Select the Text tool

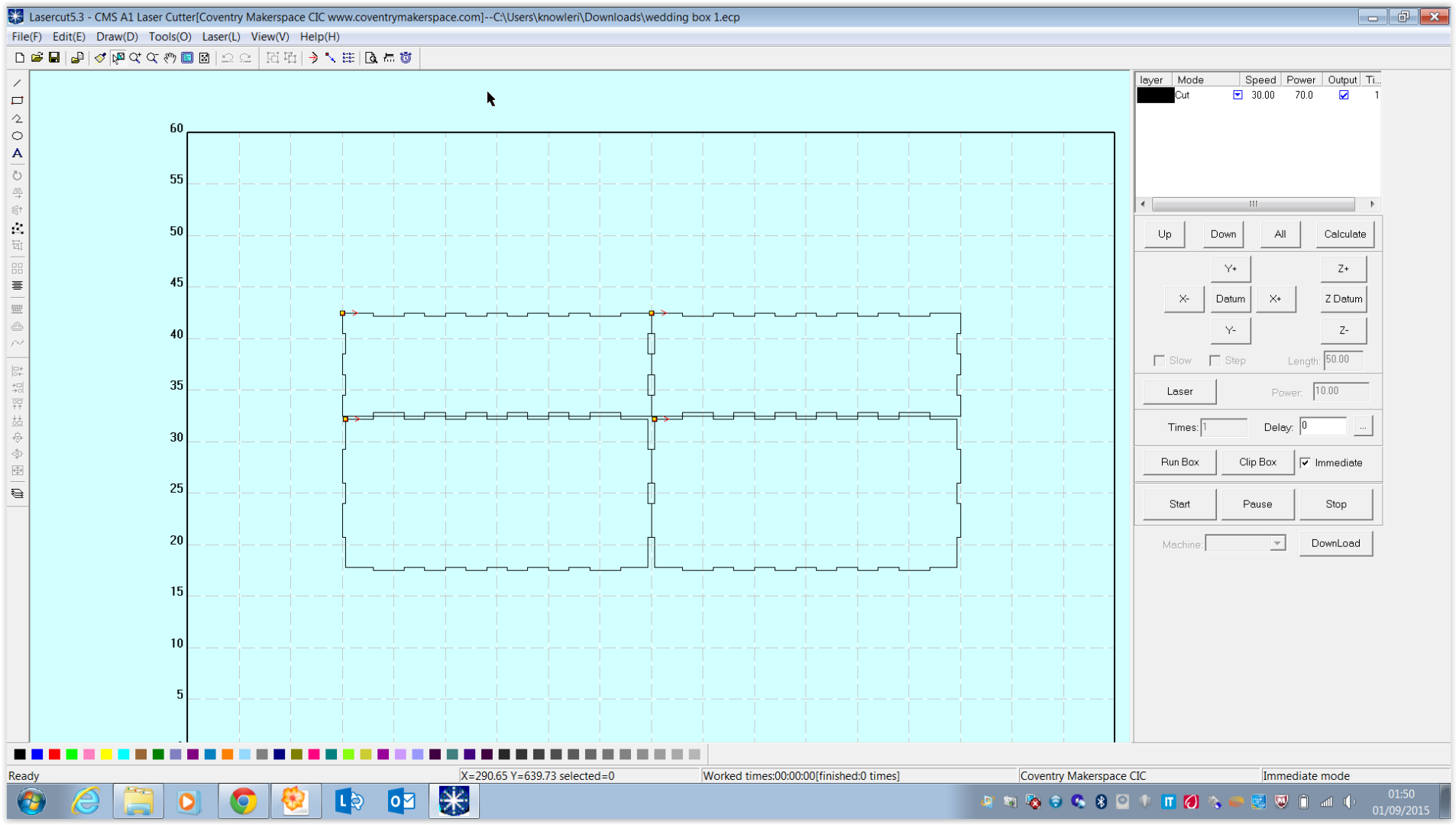click(x=17, y=153)
